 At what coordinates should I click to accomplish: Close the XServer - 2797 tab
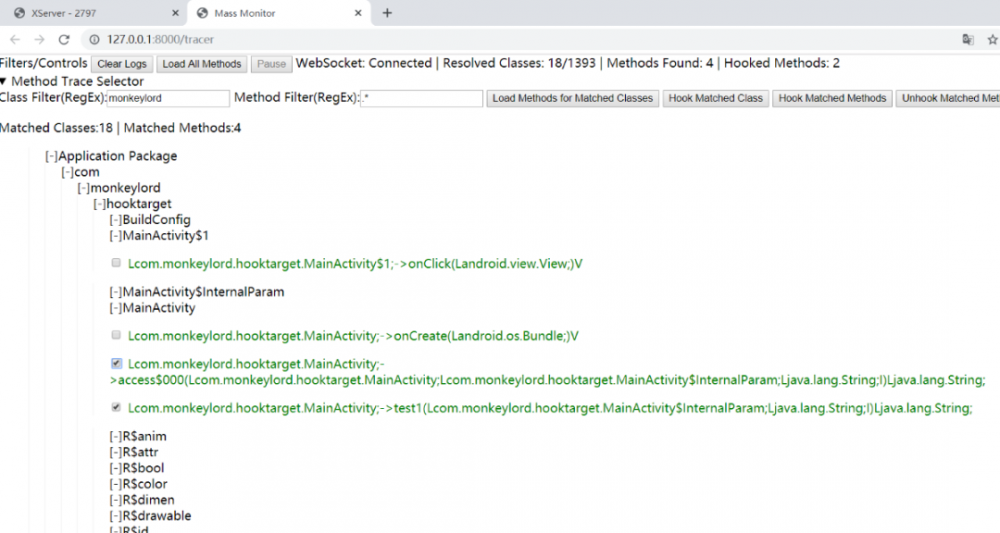coord(175,13)
